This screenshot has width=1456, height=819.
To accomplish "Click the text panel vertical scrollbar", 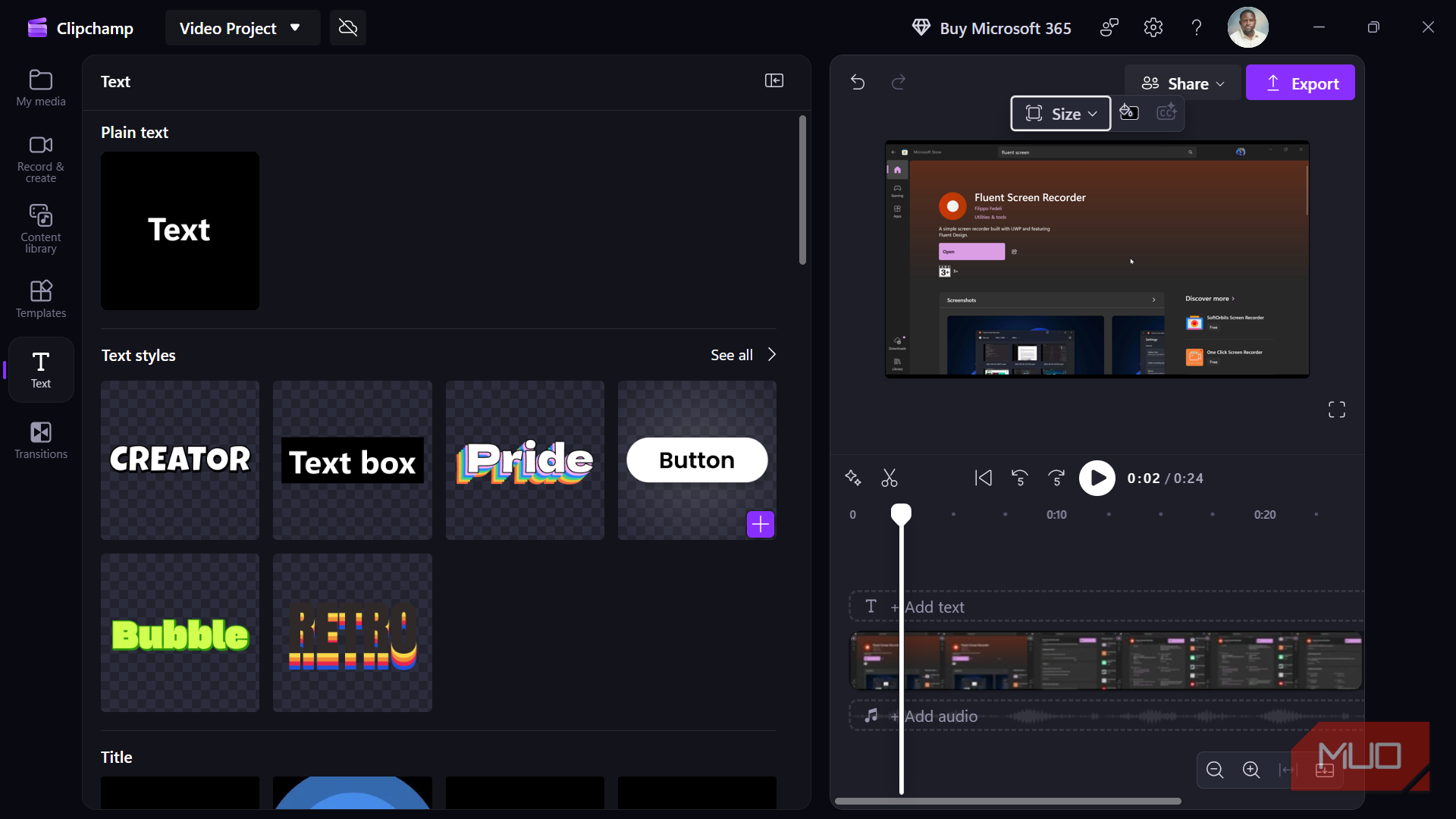I will coord(802,190).
